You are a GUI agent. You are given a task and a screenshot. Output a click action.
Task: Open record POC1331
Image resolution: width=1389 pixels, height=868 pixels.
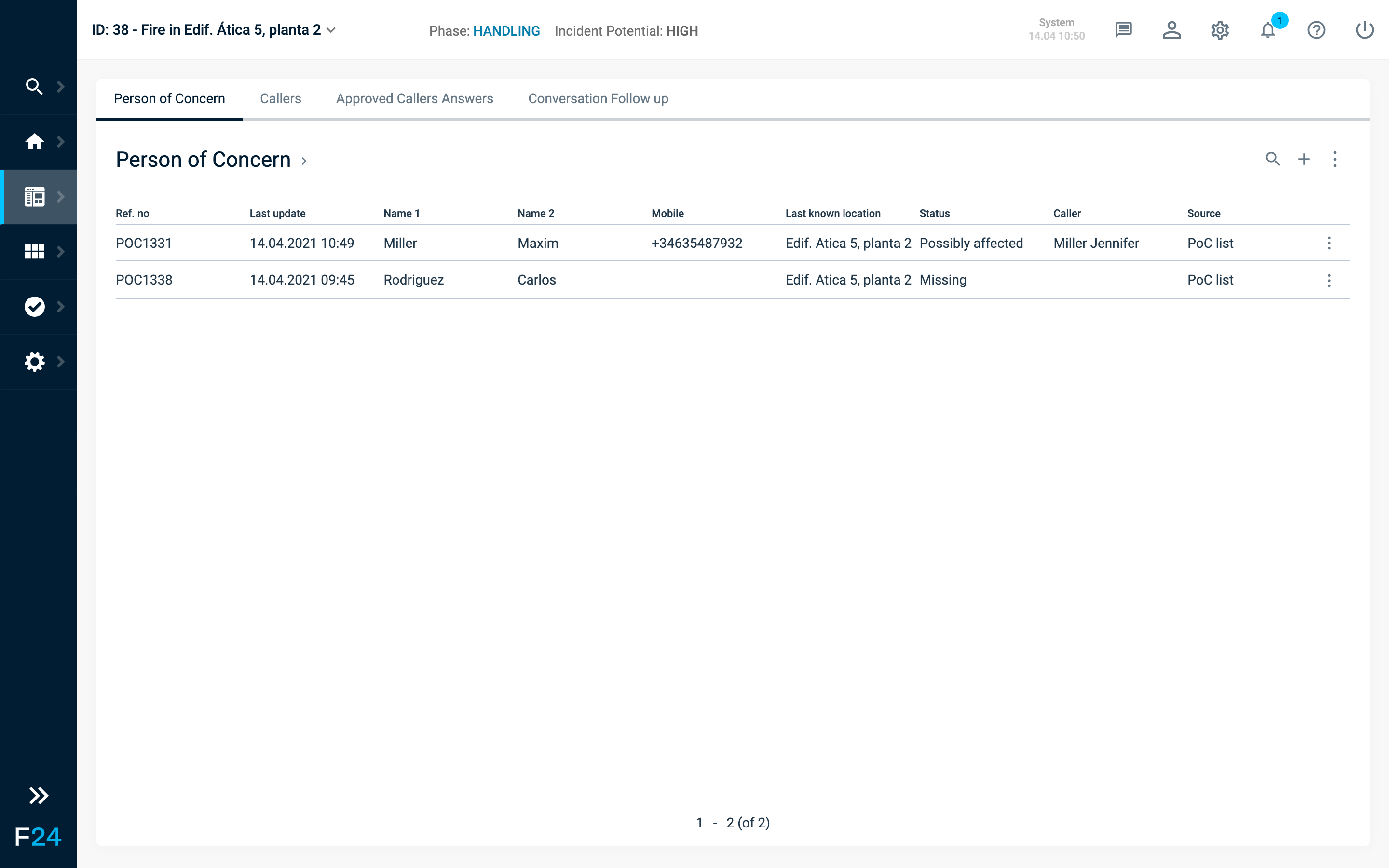[144, 244]
